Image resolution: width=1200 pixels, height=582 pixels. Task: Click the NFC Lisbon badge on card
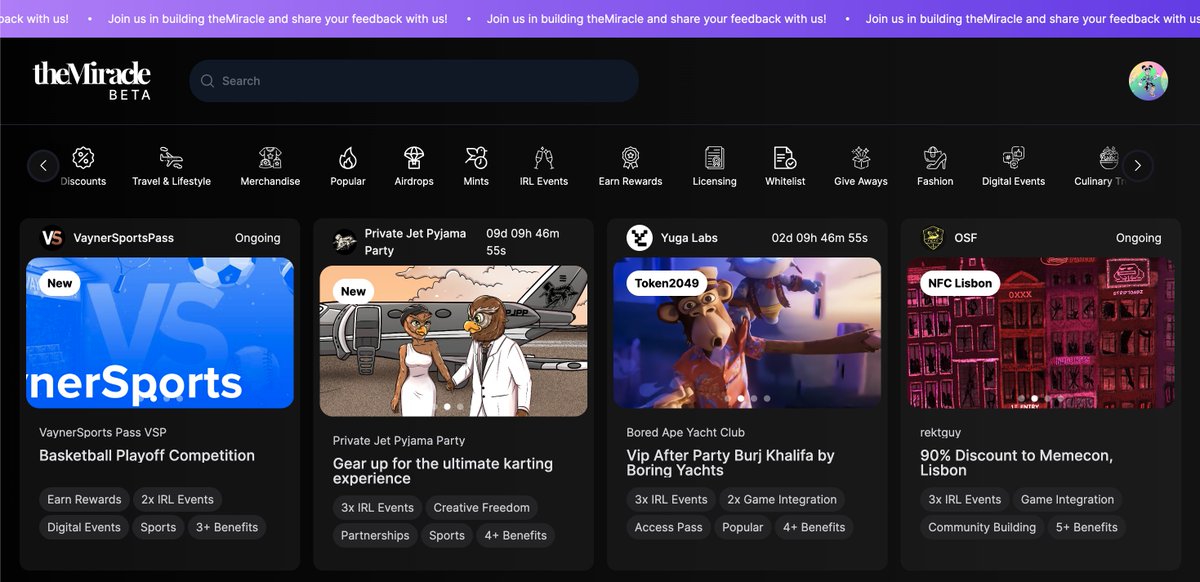point(960,283)
